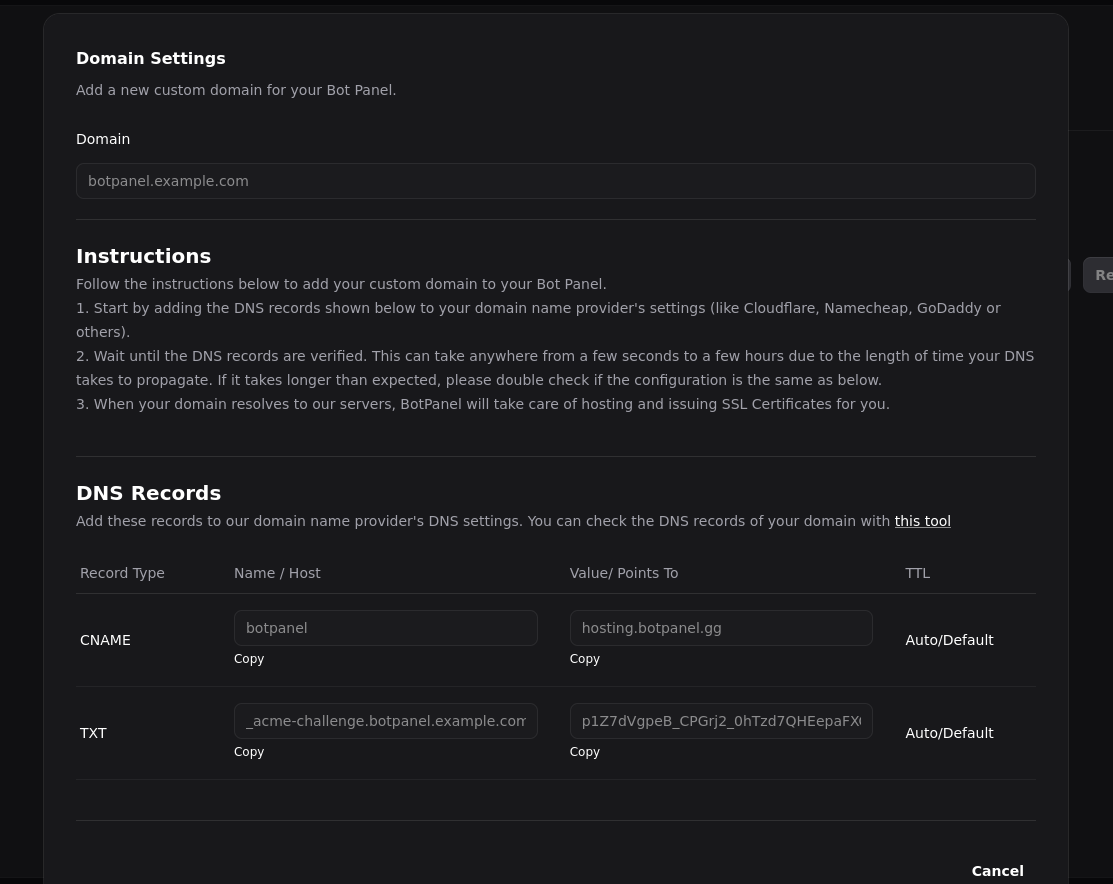Open the "this tool" DNS checker link
This screenshot has height=884, width=1113.
pos(922,521)
